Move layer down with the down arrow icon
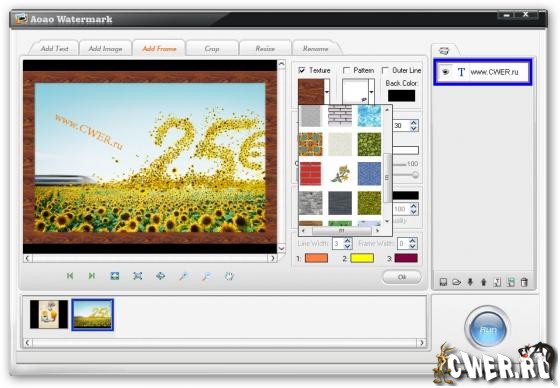This screenshot has width=560, height=388. pyautogui.click(x=470, y=282)
